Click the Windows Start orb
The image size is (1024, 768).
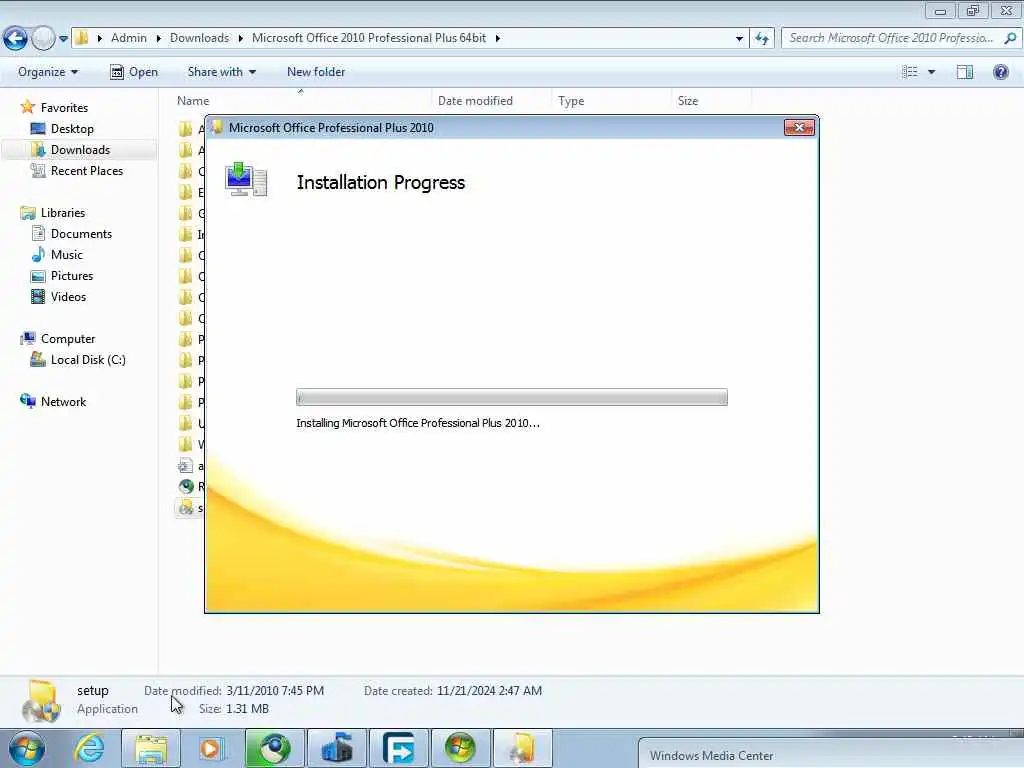pyautogui.click(x=27, y=748)
